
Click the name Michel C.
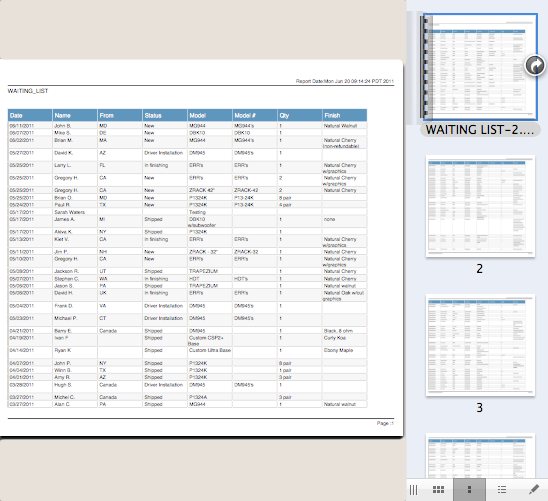click(x=64, y=397)
